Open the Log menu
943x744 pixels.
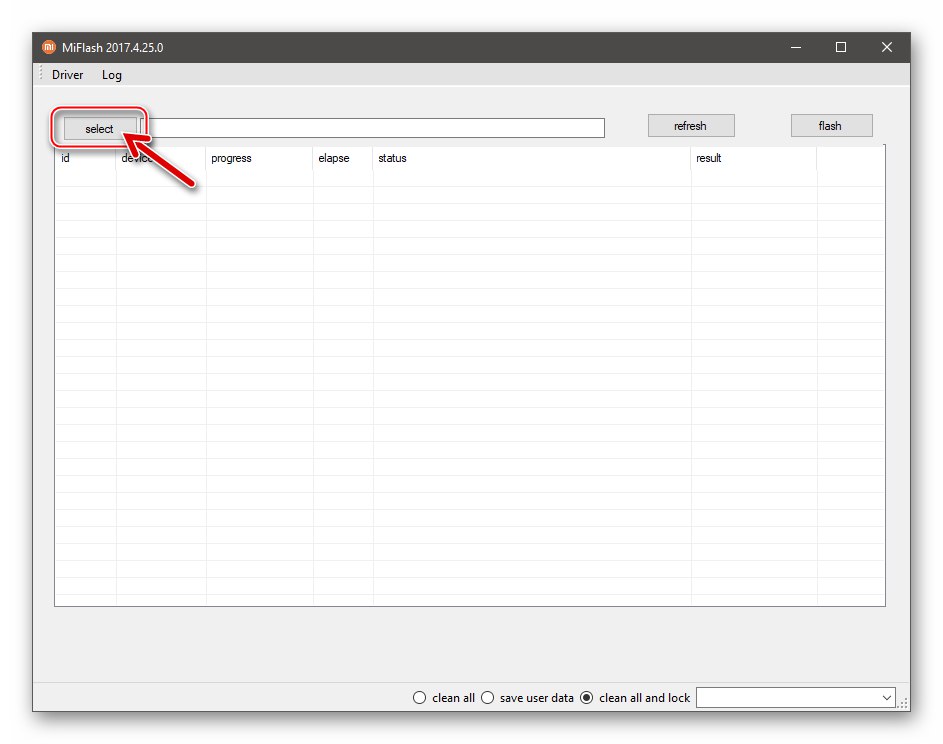112,75
